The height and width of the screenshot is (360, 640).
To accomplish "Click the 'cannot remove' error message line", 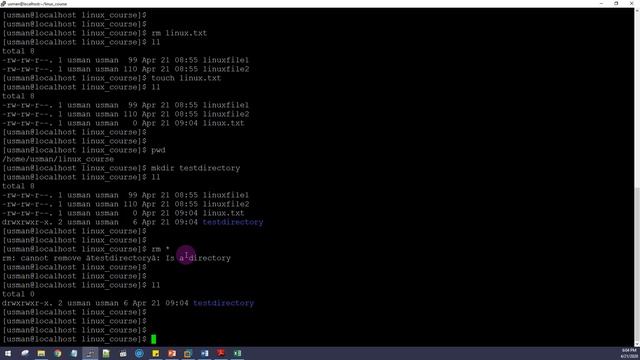I will point(116,258).
